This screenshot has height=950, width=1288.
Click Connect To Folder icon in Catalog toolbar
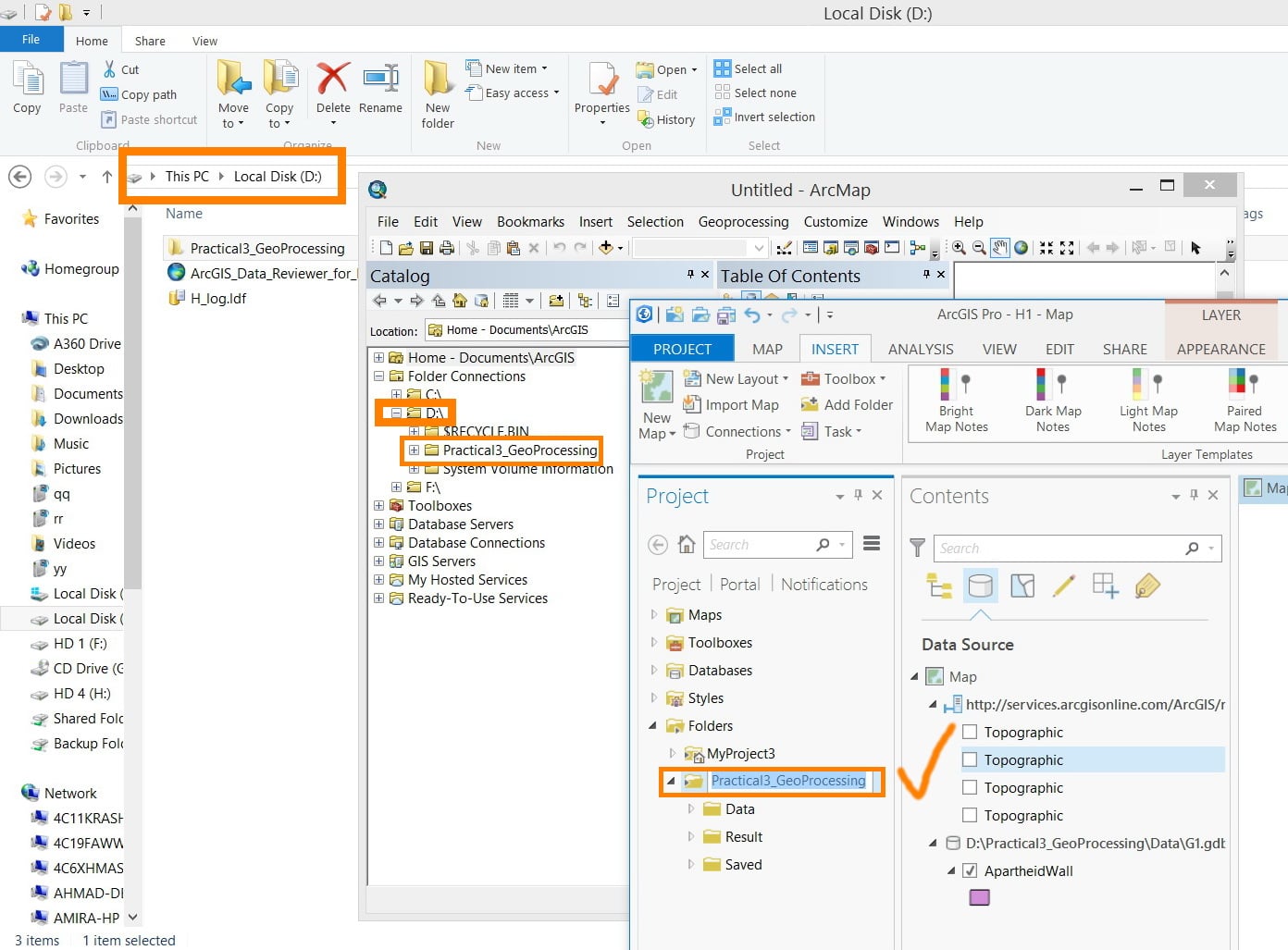556,301
